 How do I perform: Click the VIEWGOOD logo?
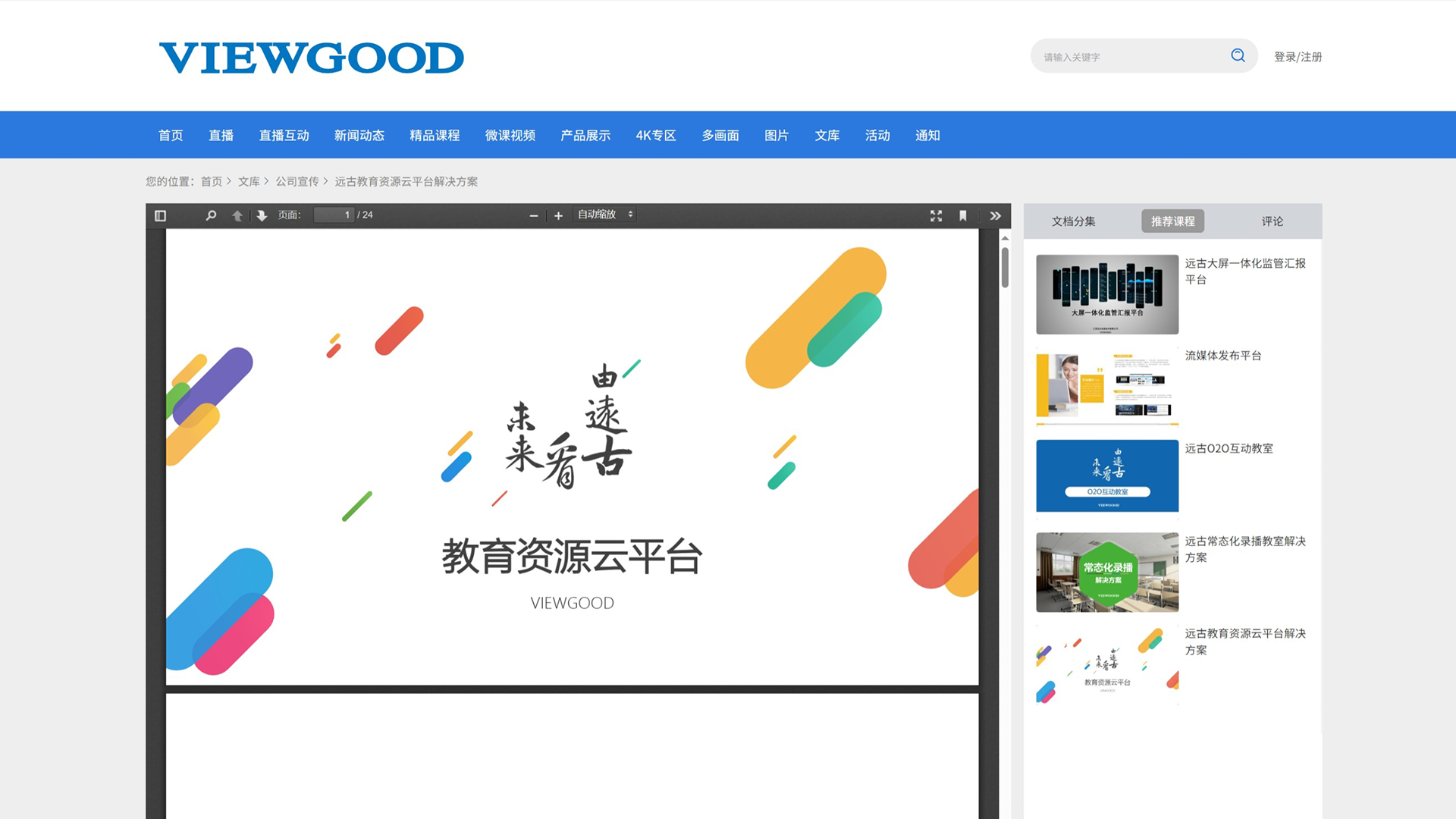tap(312, 58)
